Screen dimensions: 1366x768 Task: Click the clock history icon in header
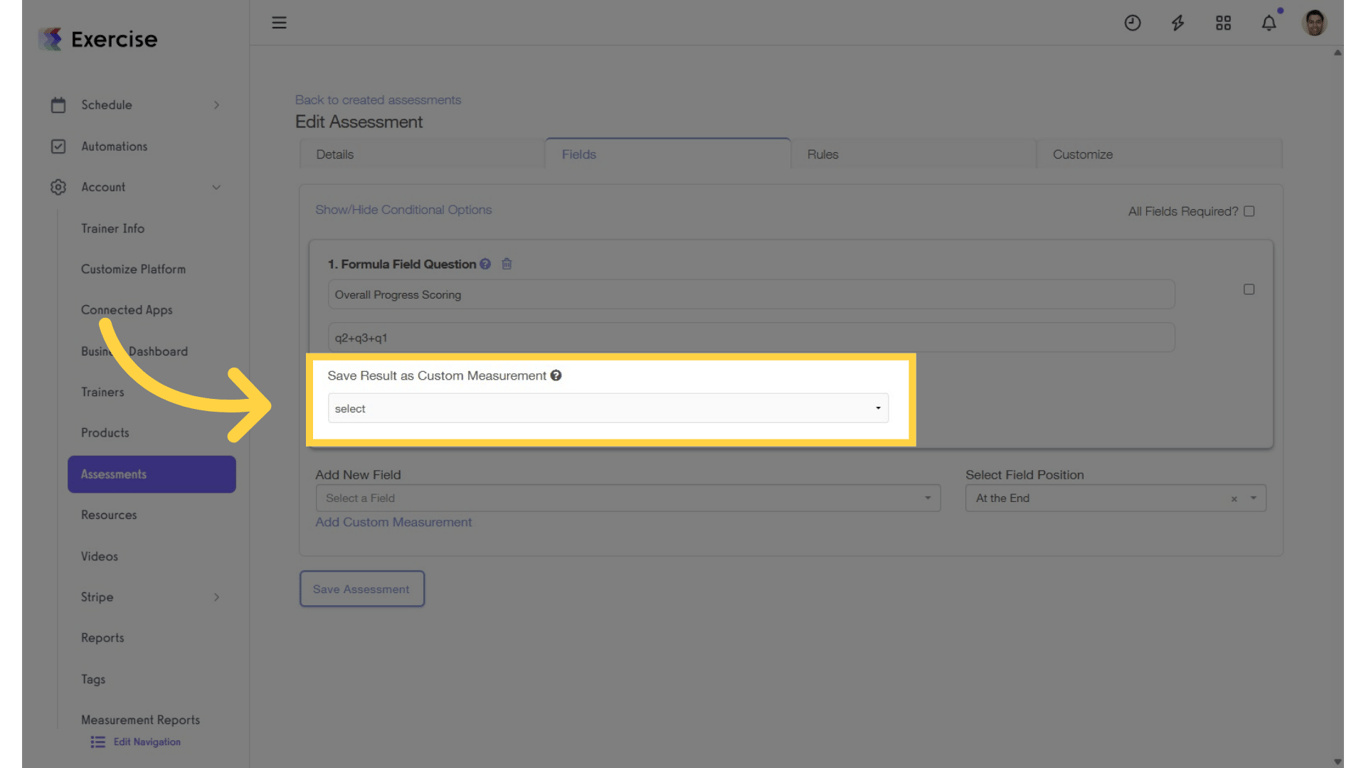point(1132,22)
